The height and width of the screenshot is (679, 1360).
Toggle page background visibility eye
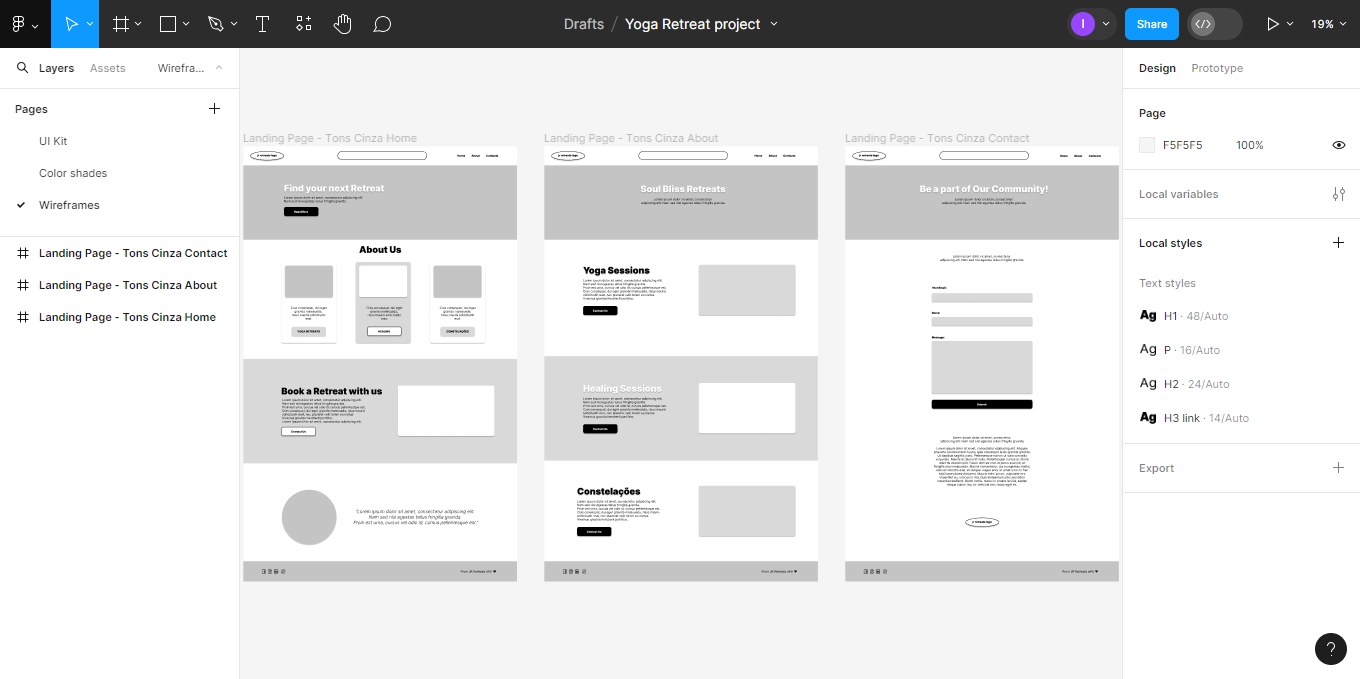click(x=1339, y=145)
